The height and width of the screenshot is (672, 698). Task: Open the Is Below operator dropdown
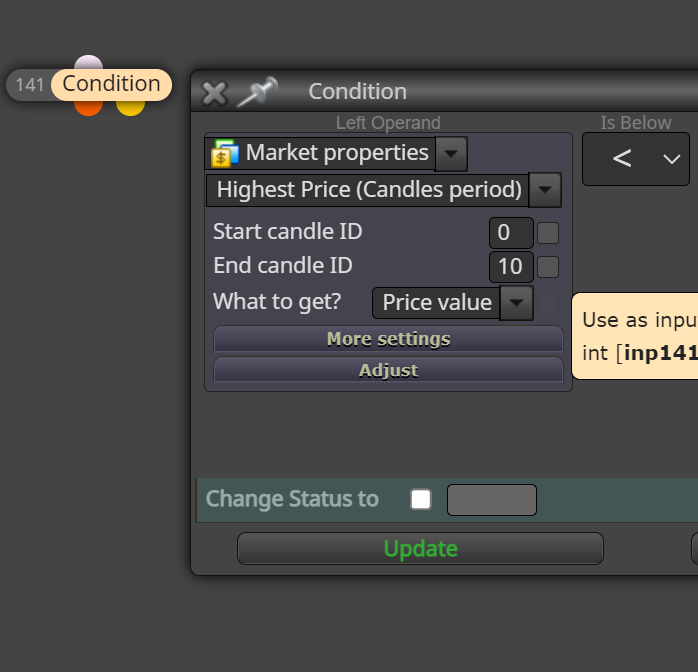coord(636,159)
